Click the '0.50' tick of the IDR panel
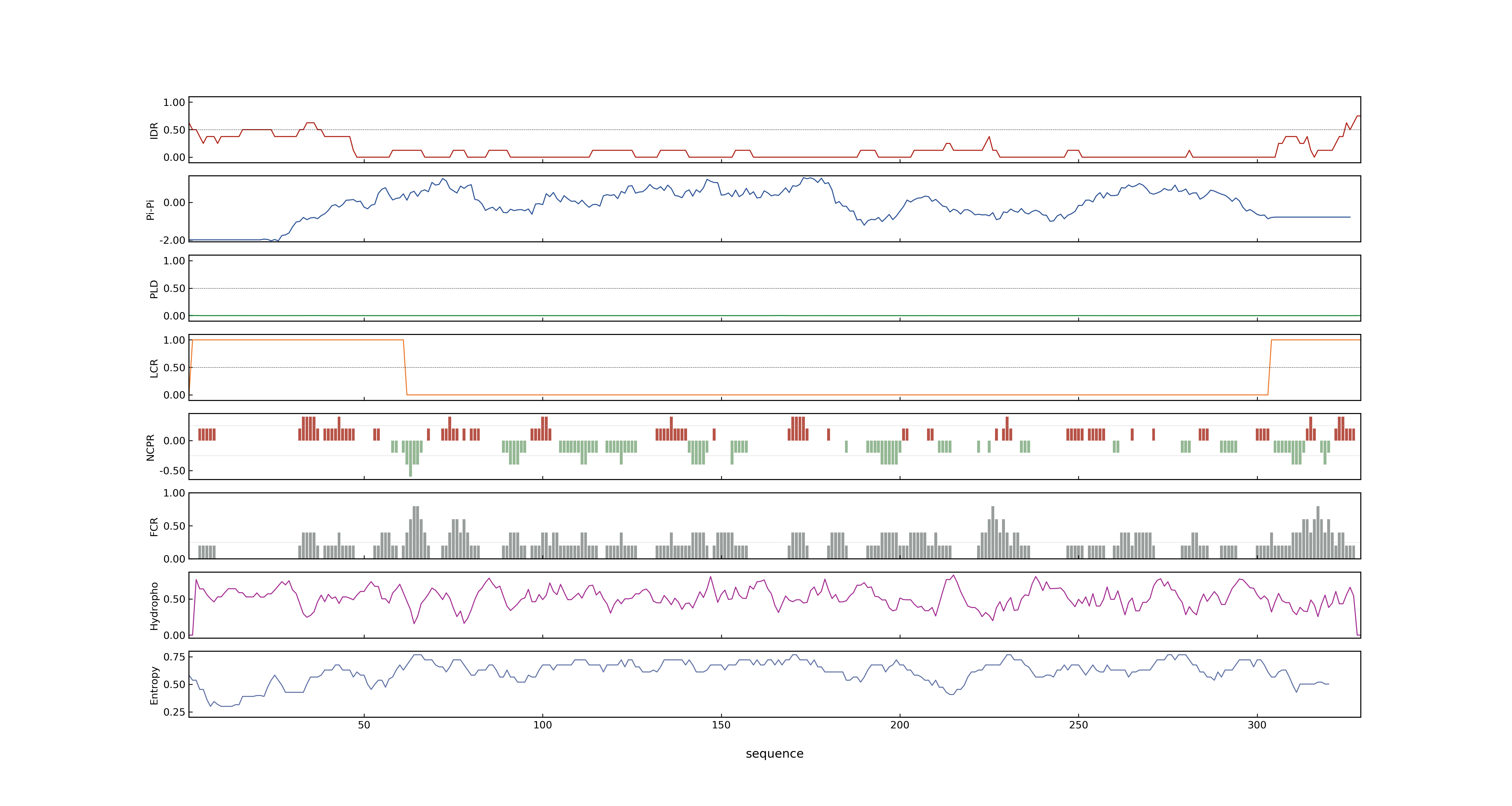The image size is (1512, 806). [174, 130]
